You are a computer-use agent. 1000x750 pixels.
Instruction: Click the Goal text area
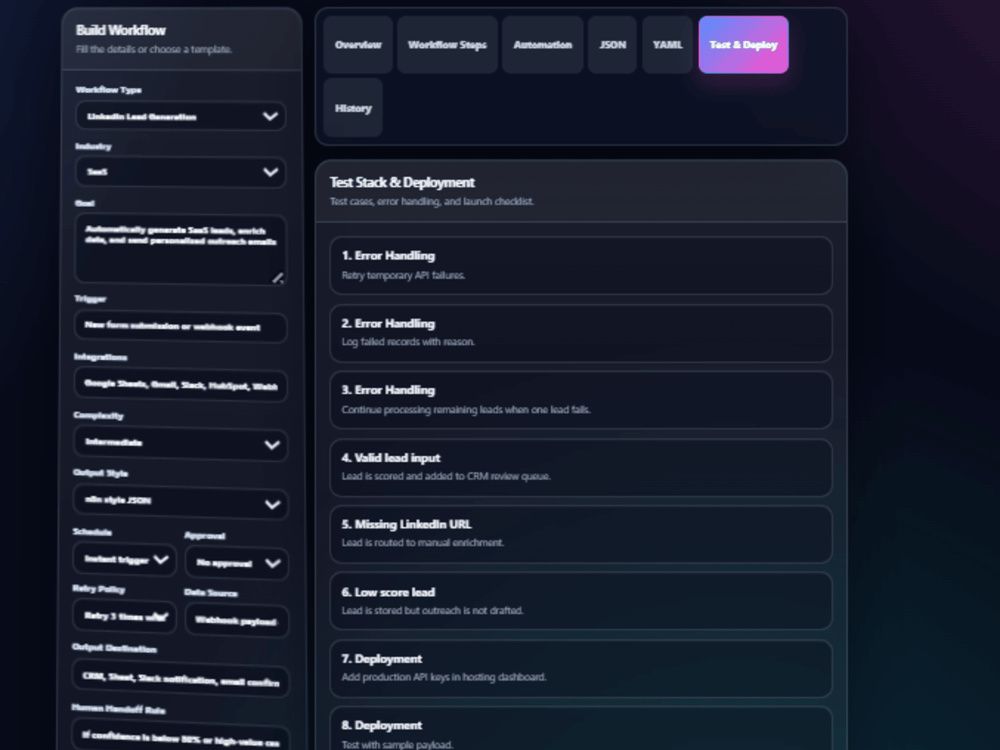coord(180,249)
